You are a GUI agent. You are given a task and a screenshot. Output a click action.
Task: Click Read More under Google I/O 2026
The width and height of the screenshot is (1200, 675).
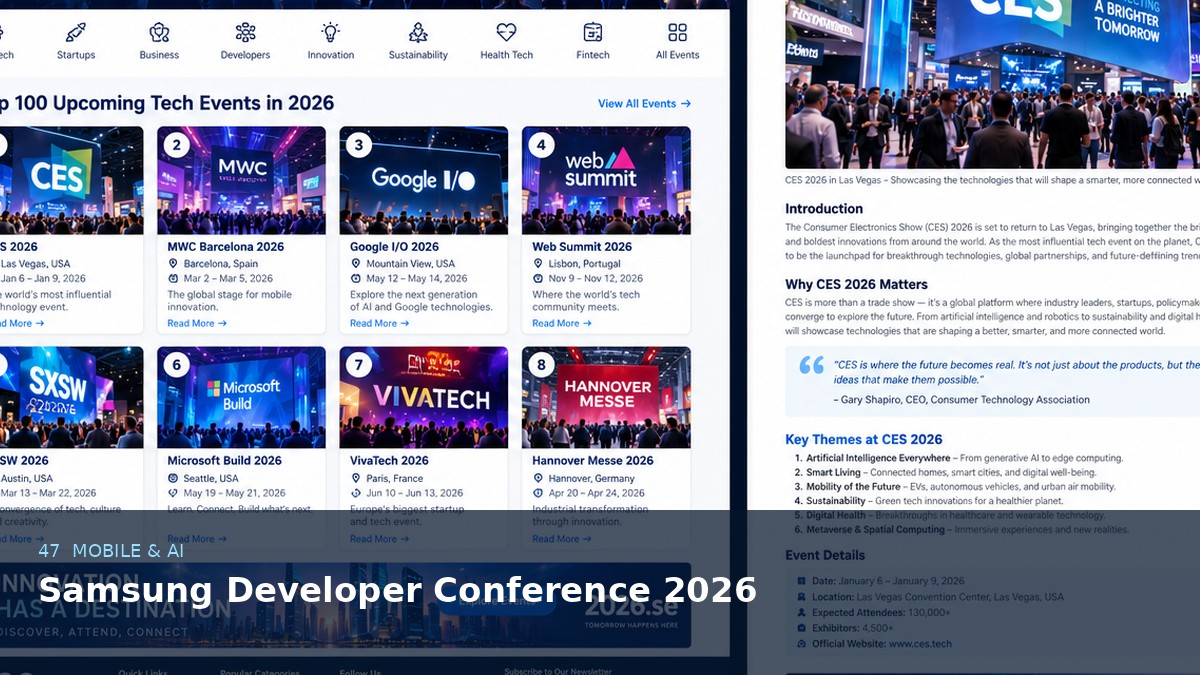(x=380, y=324)
